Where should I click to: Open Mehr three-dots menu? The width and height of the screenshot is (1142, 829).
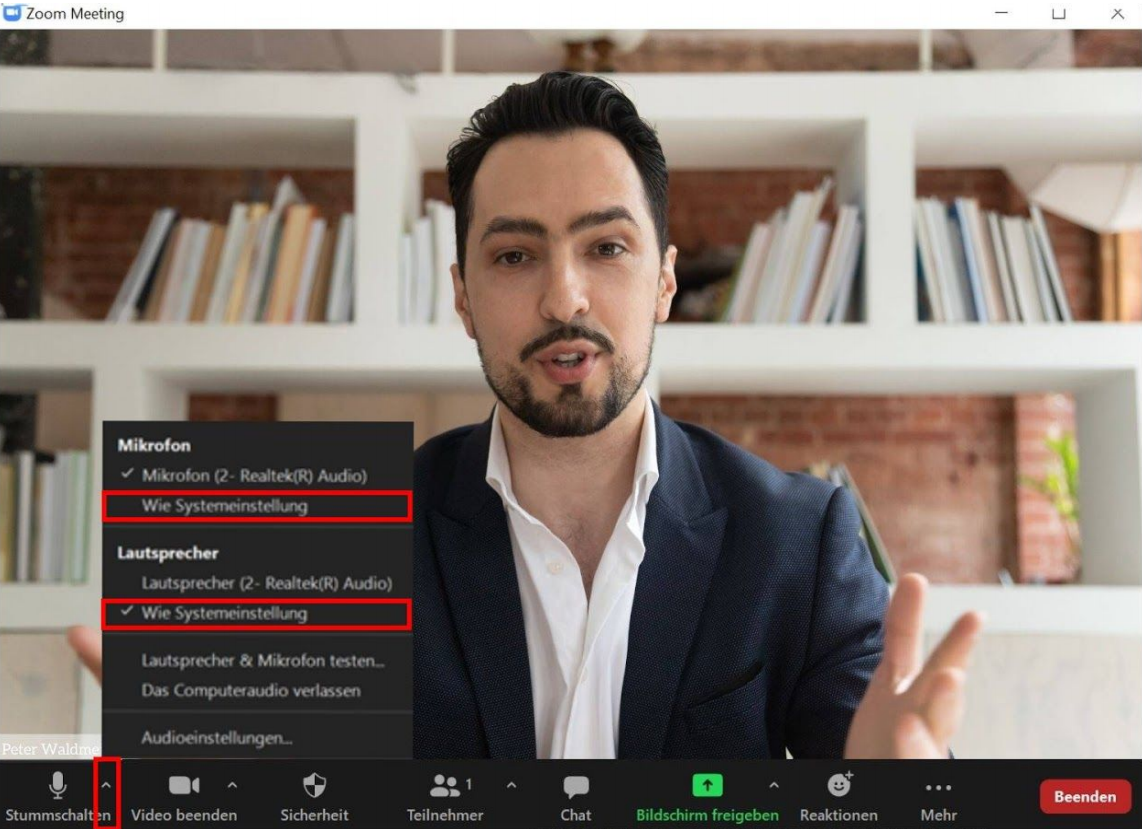[938, 787]
